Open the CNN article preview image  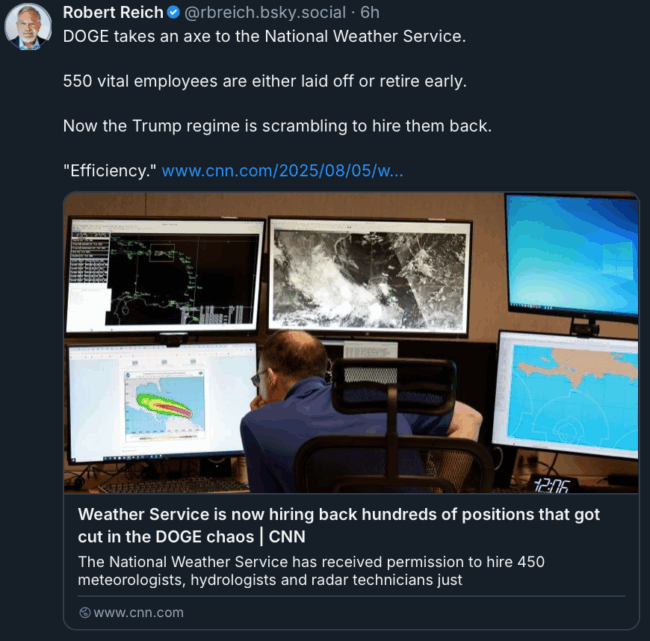[351, 342]
